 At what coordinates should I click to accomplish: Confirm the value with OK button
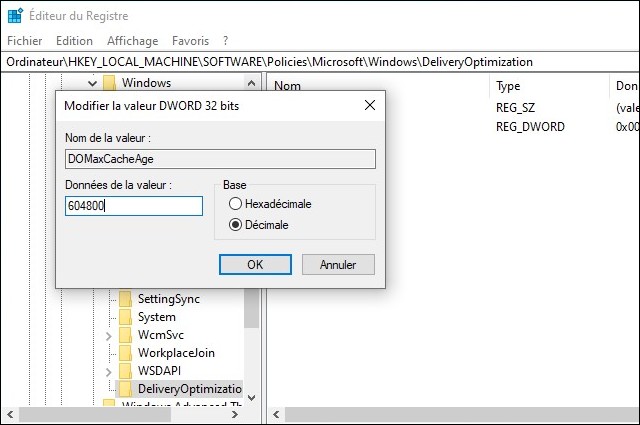tap(254, 265)
